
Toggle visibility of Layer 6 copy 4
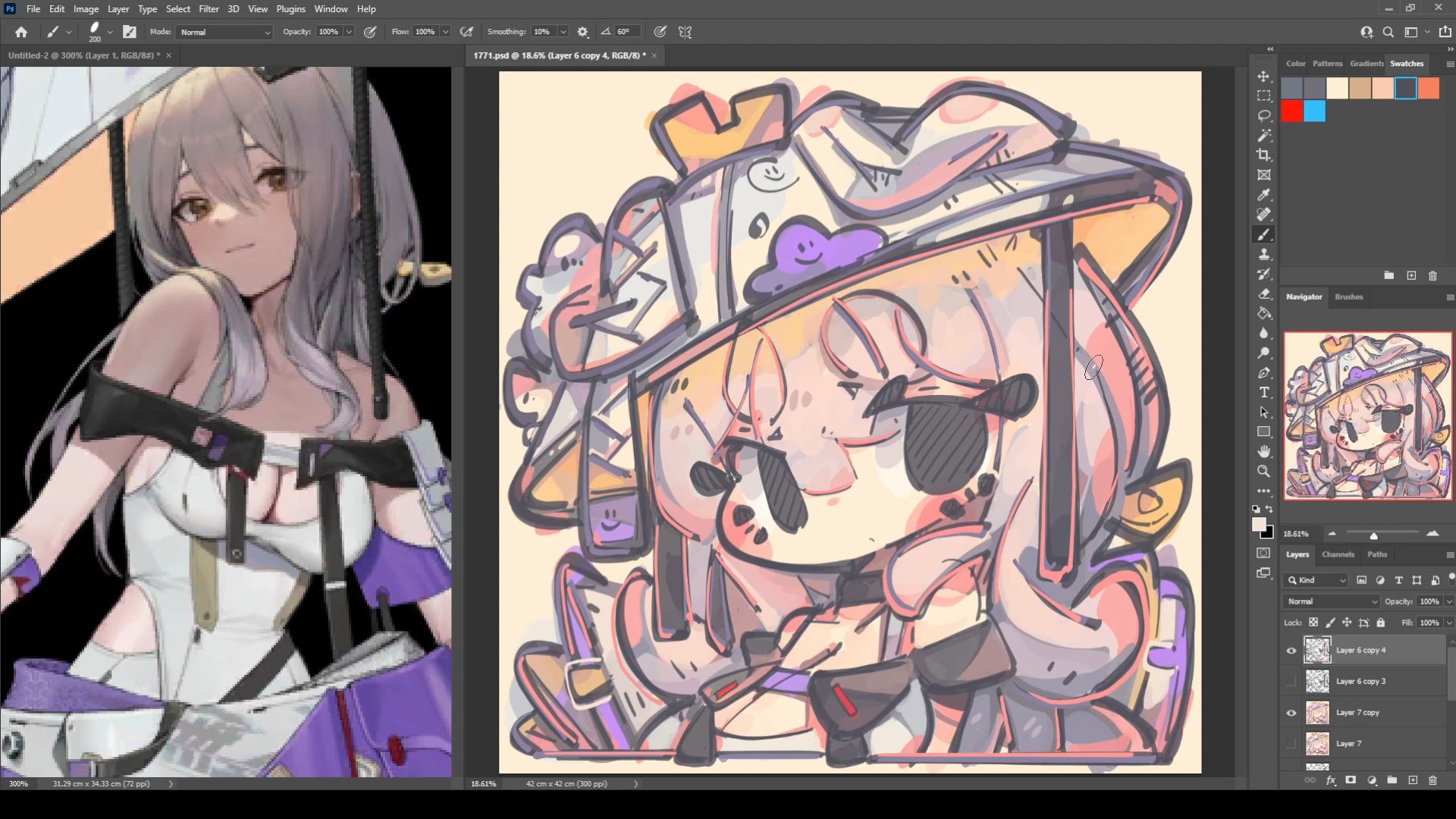click(1291, 650)
